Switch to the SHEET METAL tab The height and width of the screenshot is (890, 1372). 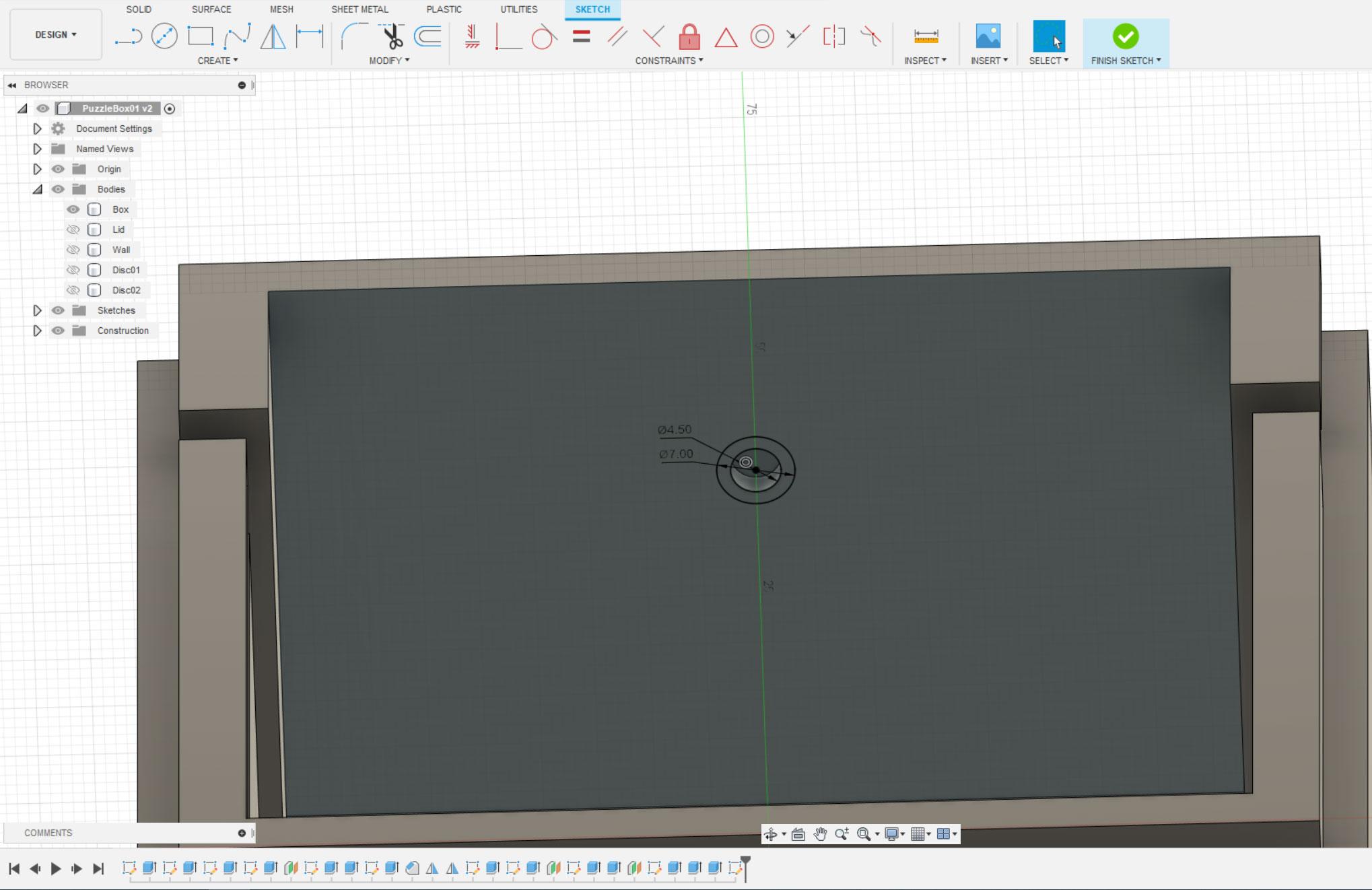click(359, 9)
